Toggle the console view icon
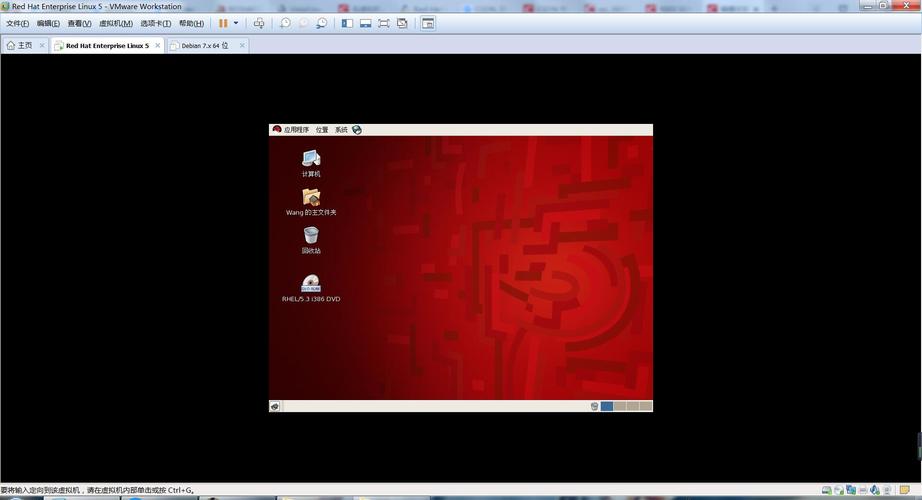922x500 pixels. 428,24
